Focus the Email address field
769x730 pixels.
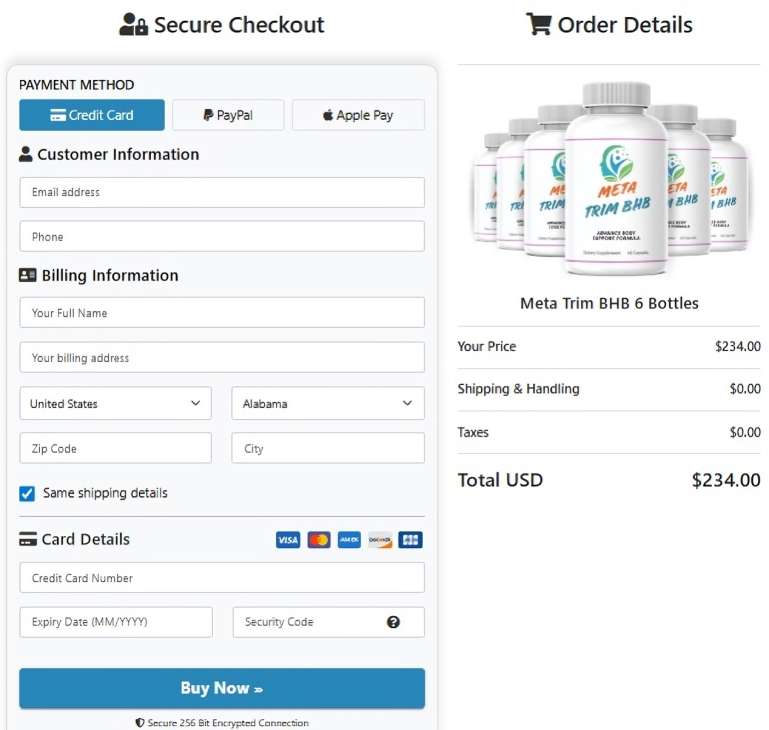[222, 192]
